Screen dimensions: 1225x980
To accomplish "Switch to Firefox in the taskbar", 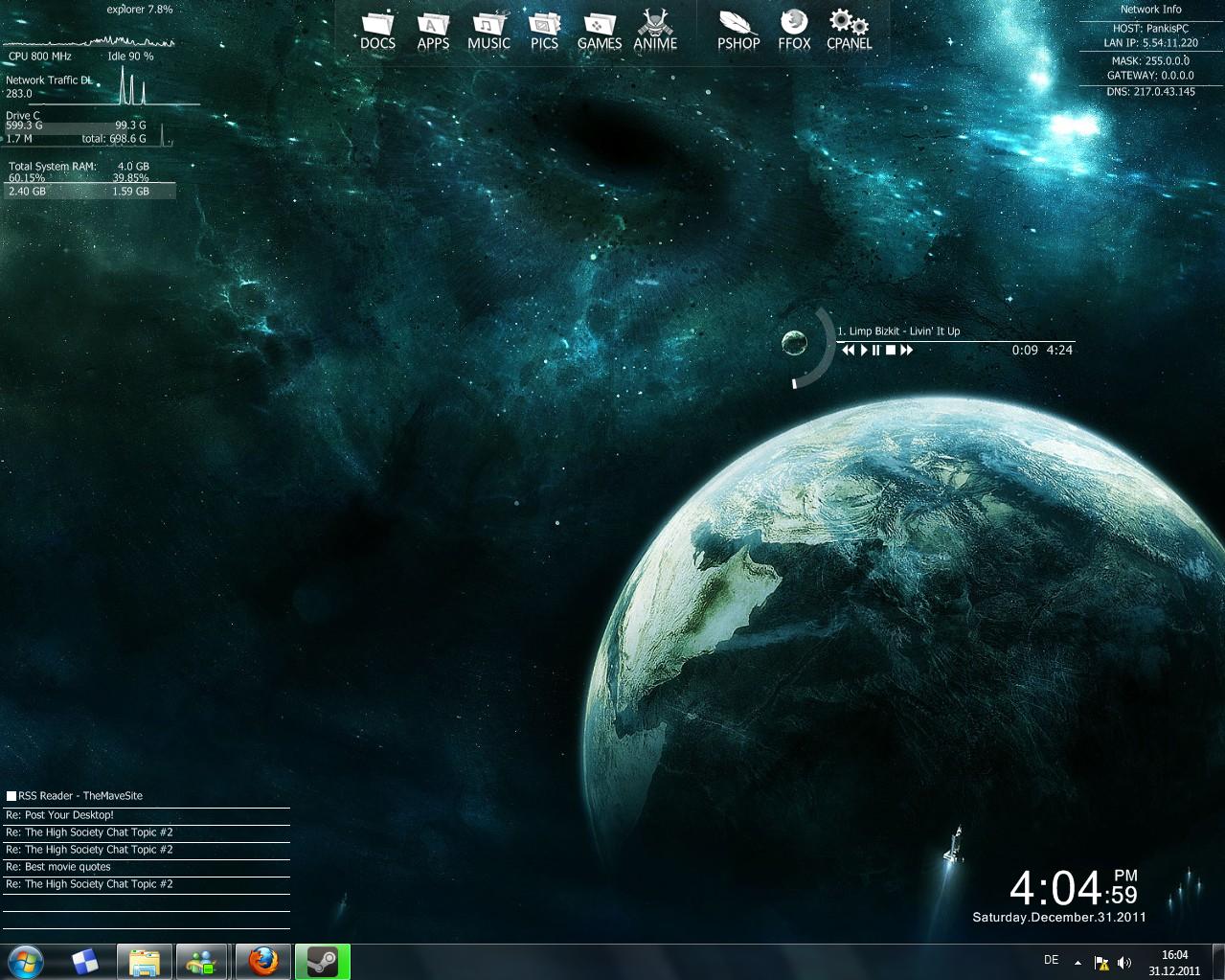I will tap(262, 962).
